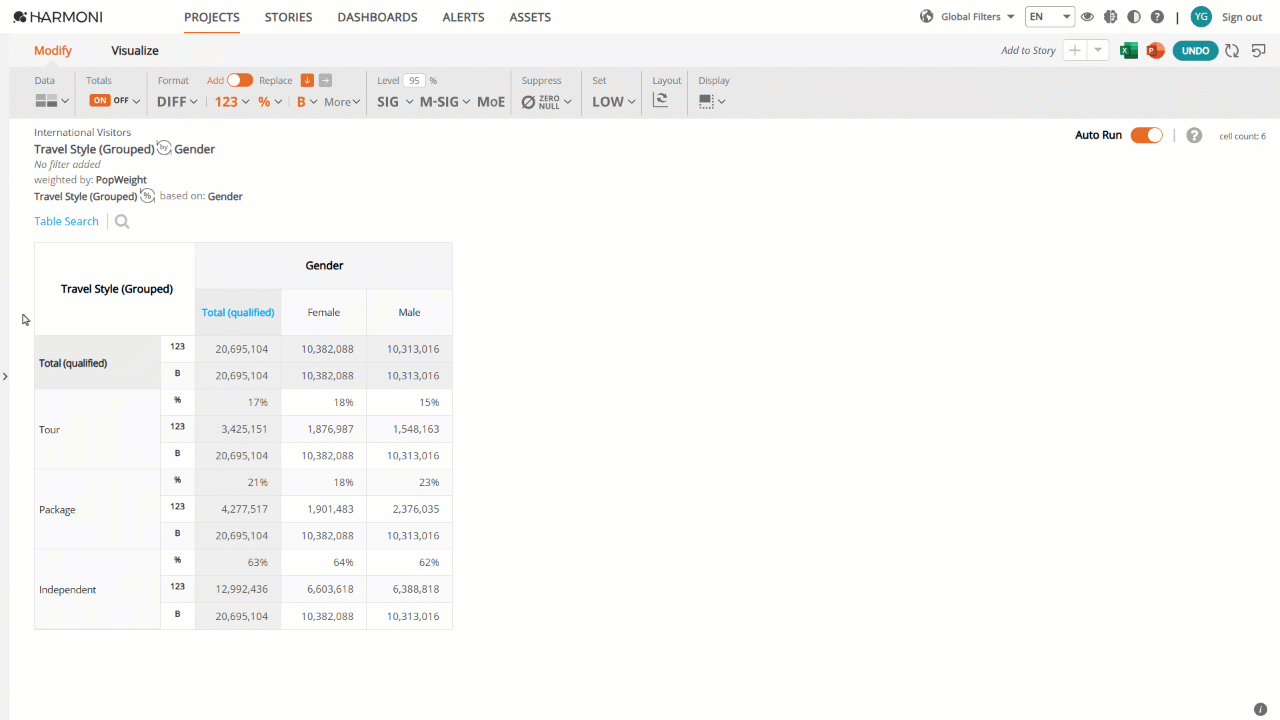The image size is (1280, 720).
Task: Click the Display icon
Action: [x=706, y=101]
